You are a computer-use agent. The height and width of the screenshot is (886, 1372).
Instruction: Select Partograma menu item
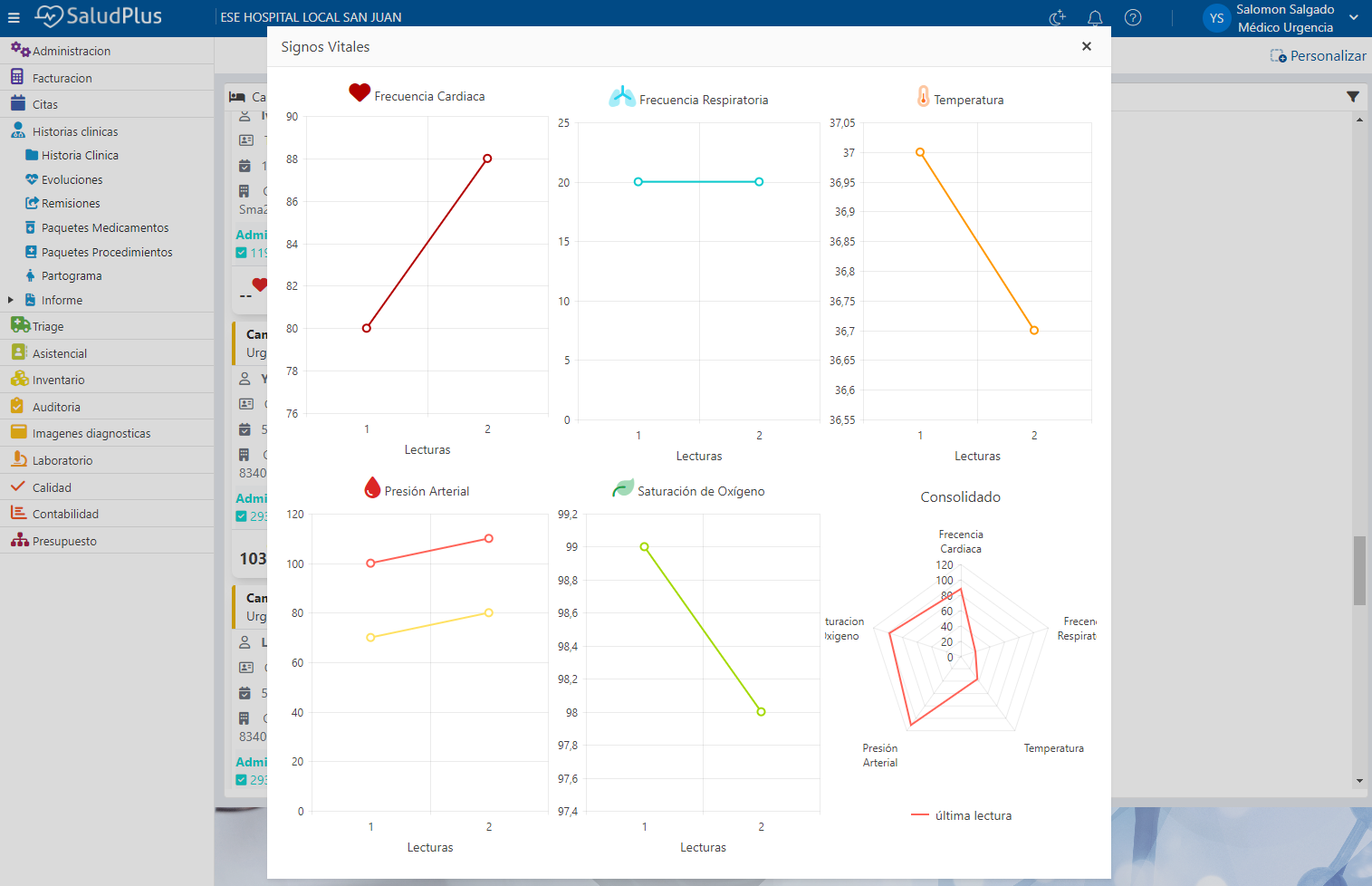pos(72,275)
